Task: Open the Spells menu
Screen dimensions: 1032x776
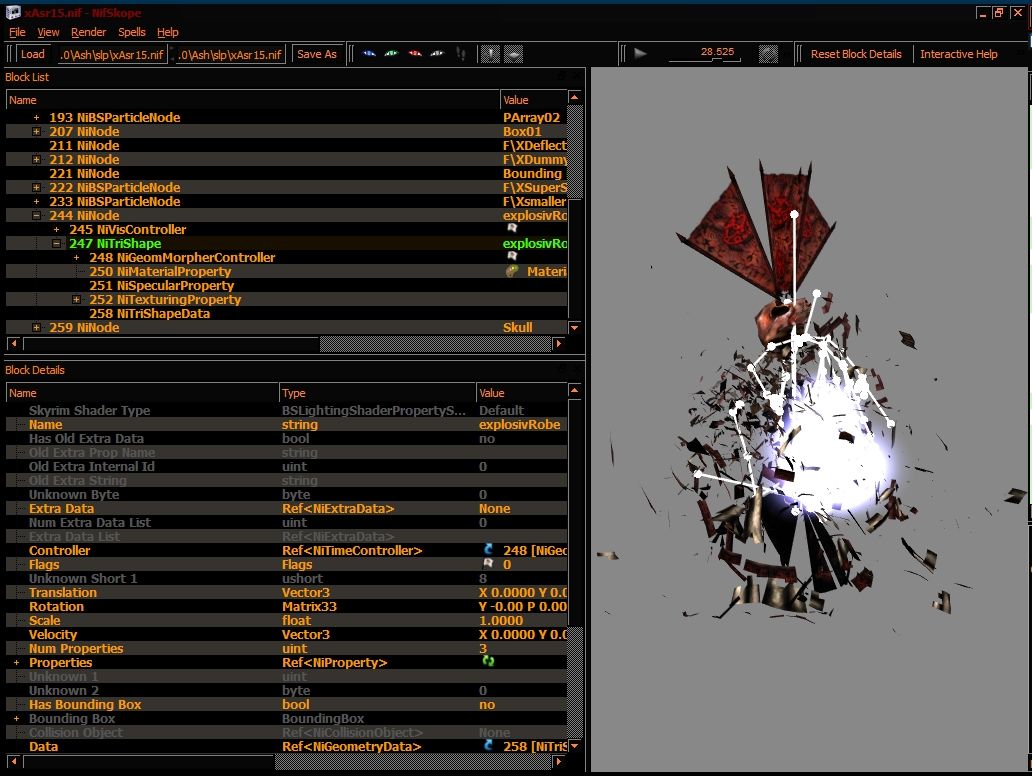Action: tap(132, 32)
